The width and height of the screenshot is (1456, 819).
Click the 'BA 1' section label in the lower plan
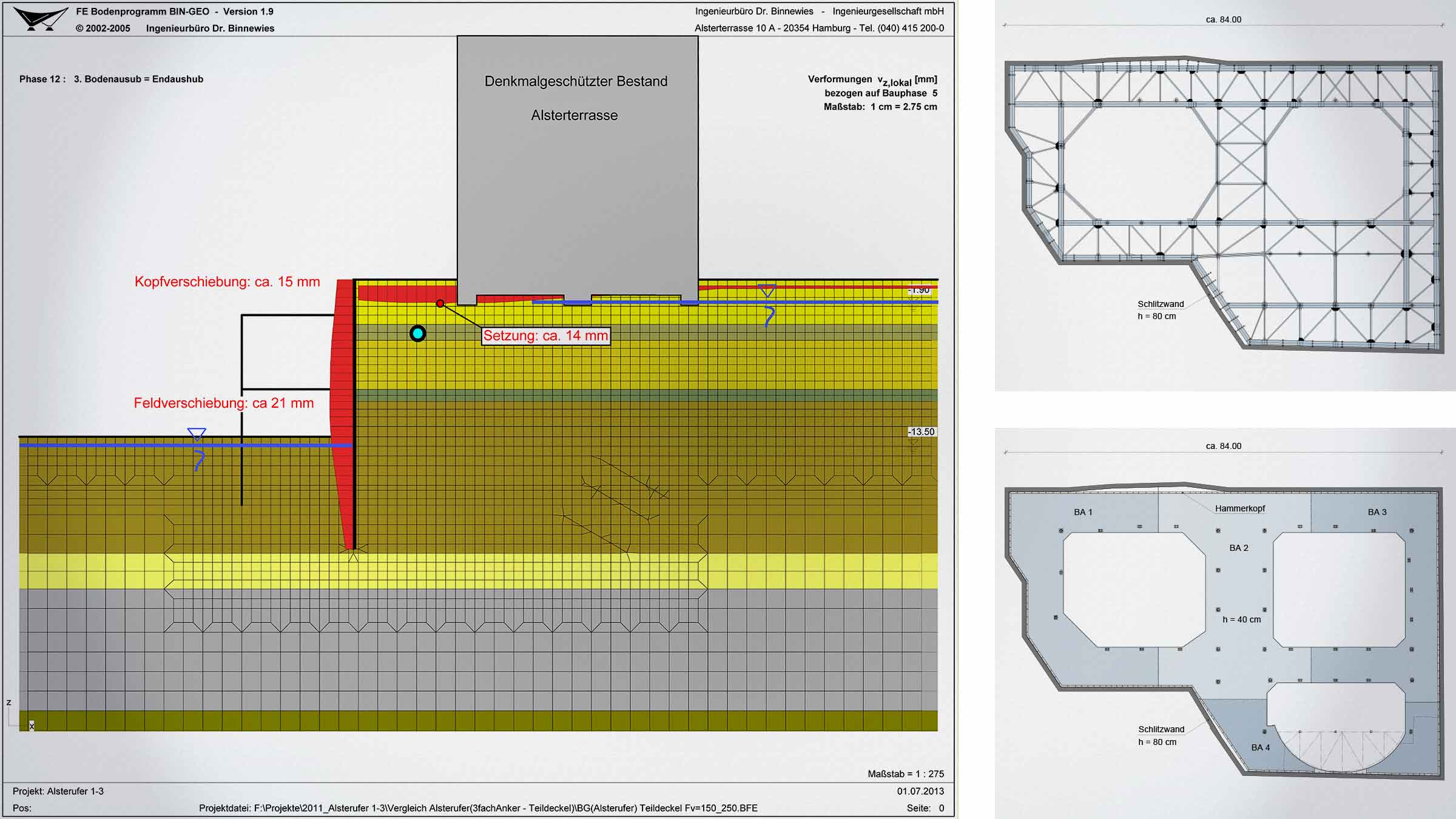point(1083,512)
